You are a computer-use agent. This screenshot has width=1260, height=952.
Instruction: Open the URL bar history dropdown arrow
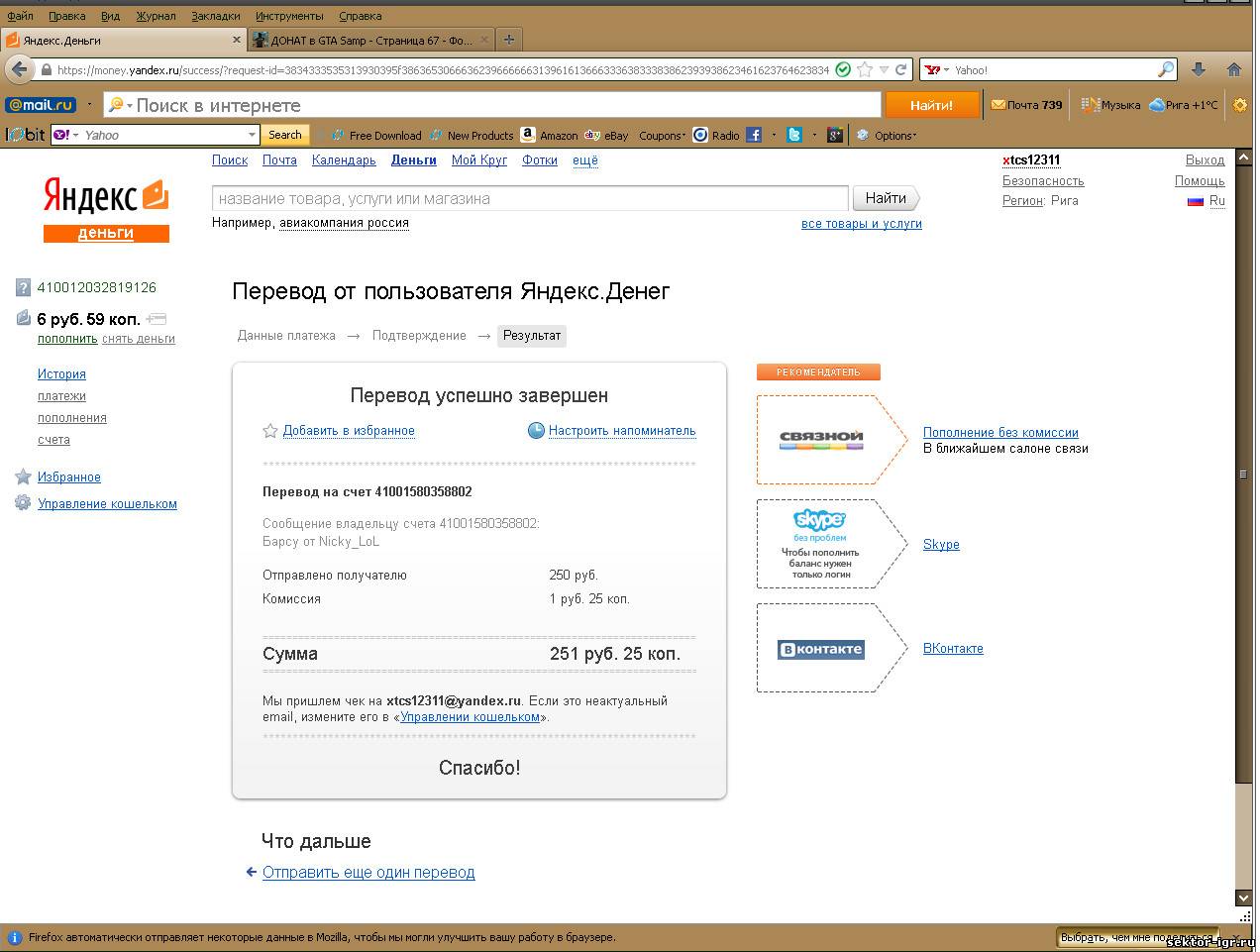point(884,69)
